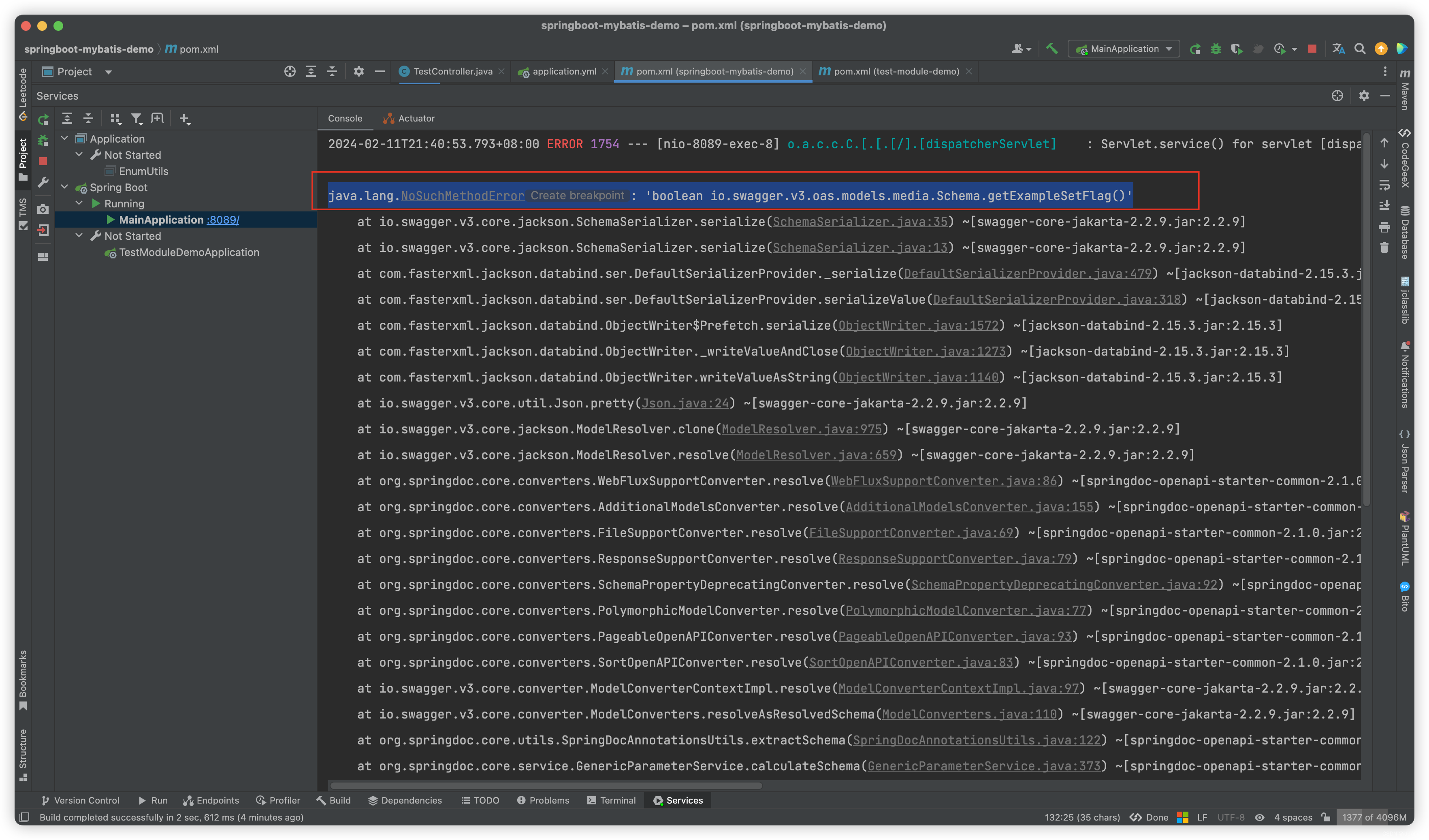This screenshot has height=840, width=1429.
Task: Open the SchemaSerializer.java:35 stack trace link
Action: [x=860, y=222]
